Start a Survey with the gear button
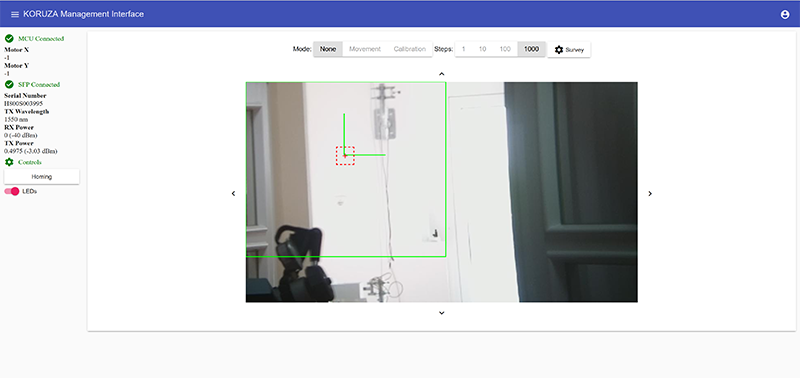The image size is (800, 378). 569,50
